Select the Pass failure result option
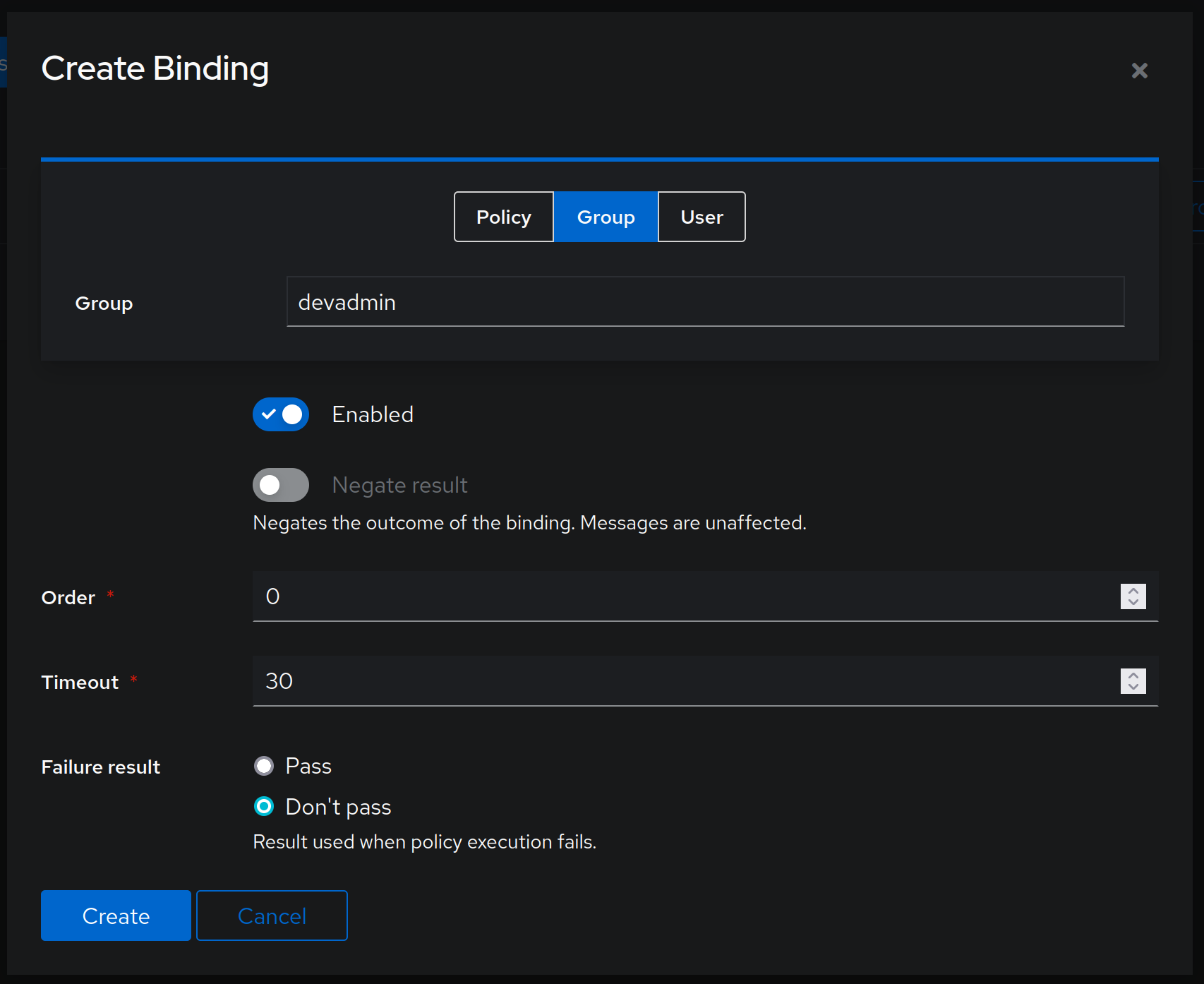 tap(264, 766)
